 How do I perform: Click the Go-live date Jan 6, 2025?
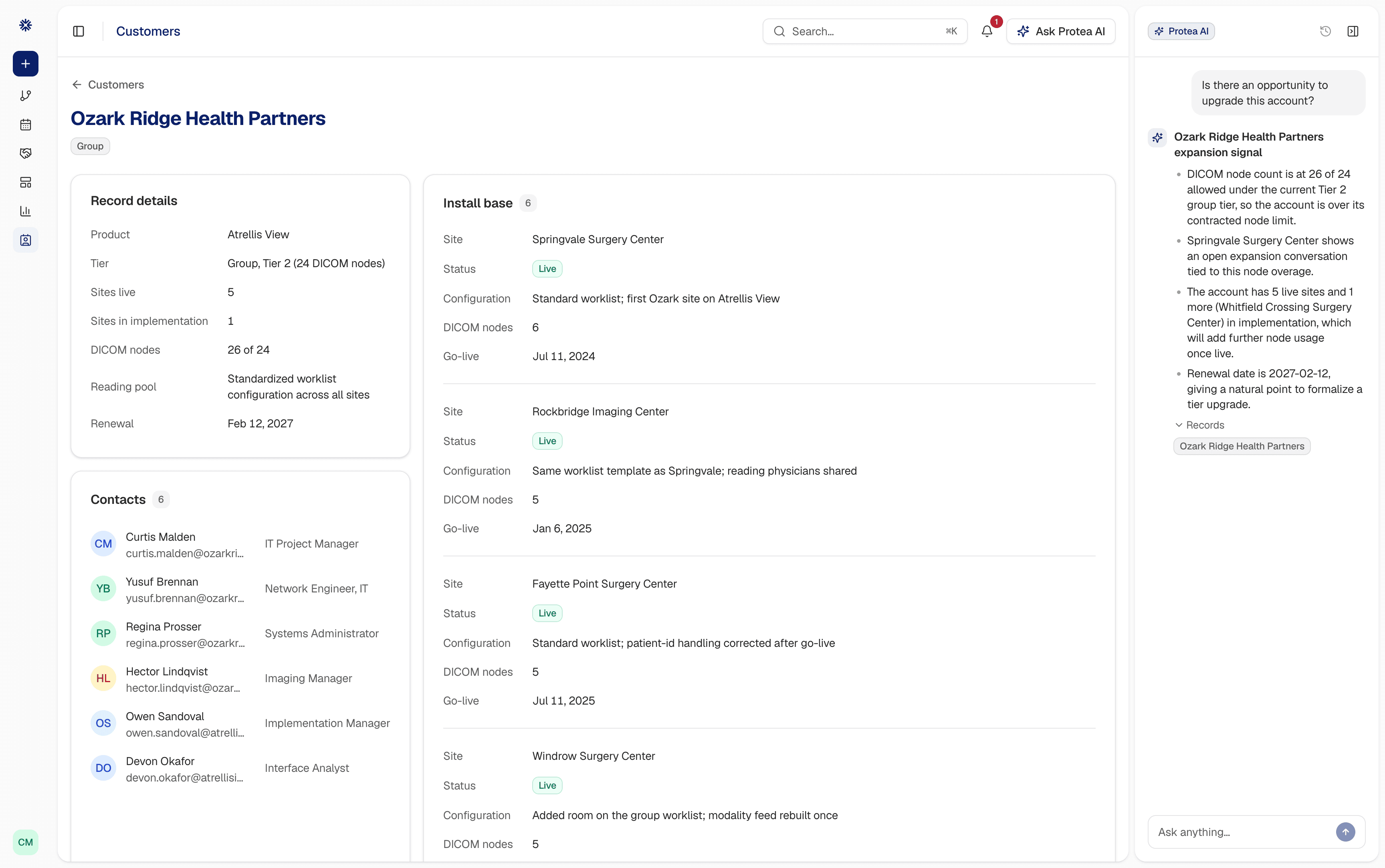tap(561, 528)
